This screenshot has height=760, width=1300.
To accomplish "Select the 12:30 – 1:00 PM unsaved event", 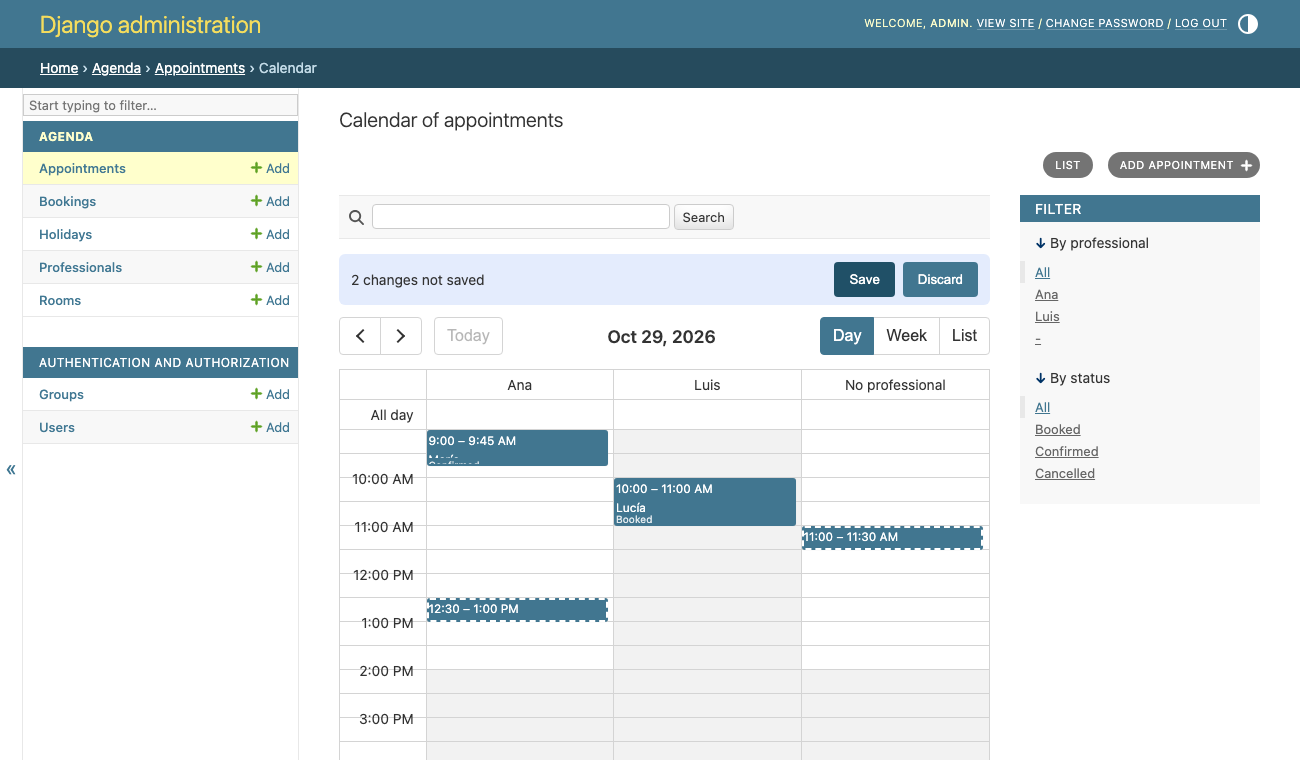I will pos(517,609).
